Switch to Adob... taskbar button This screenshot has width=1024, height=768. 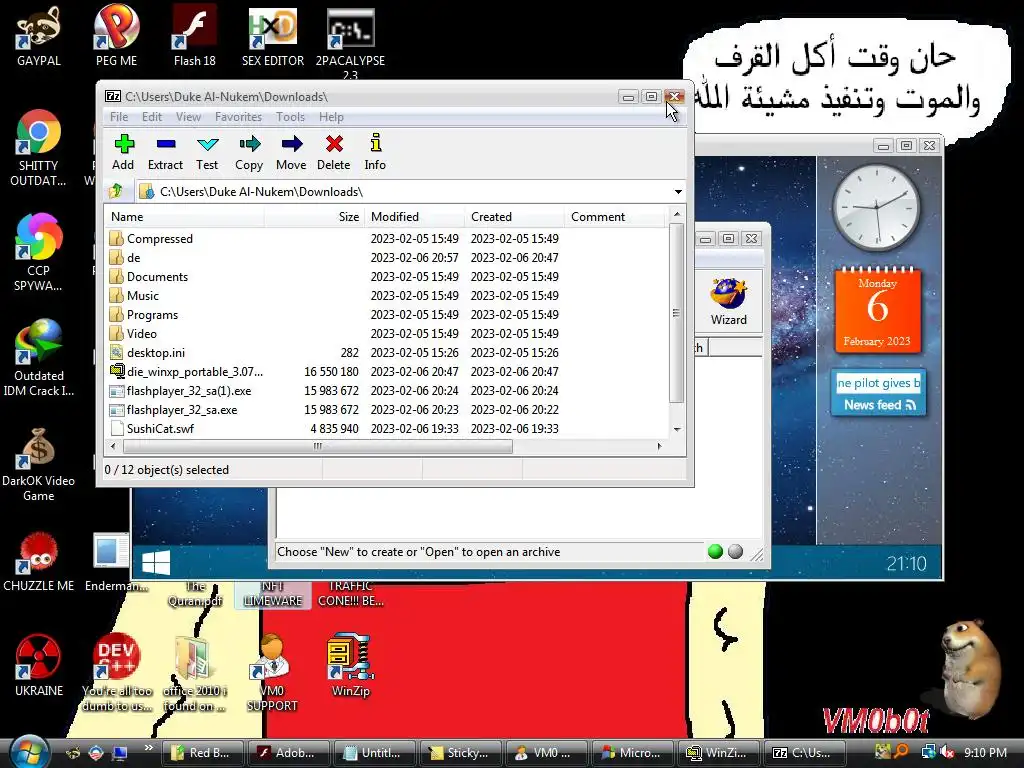pyautogui.click(x=287, y=753)
